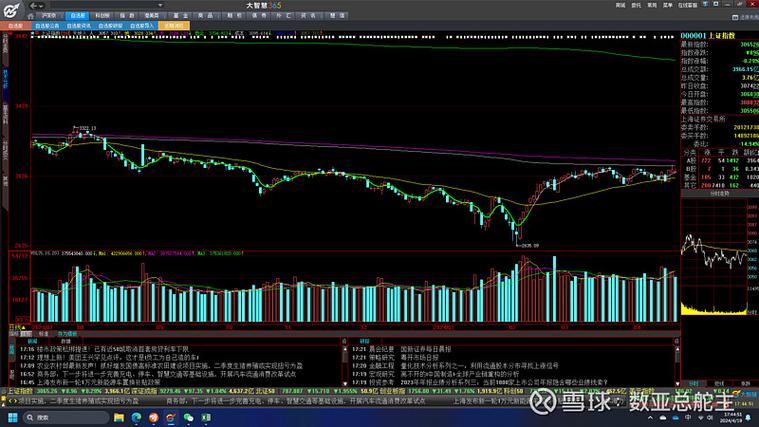Open WeChat from taskbar

tap(188, 417)
